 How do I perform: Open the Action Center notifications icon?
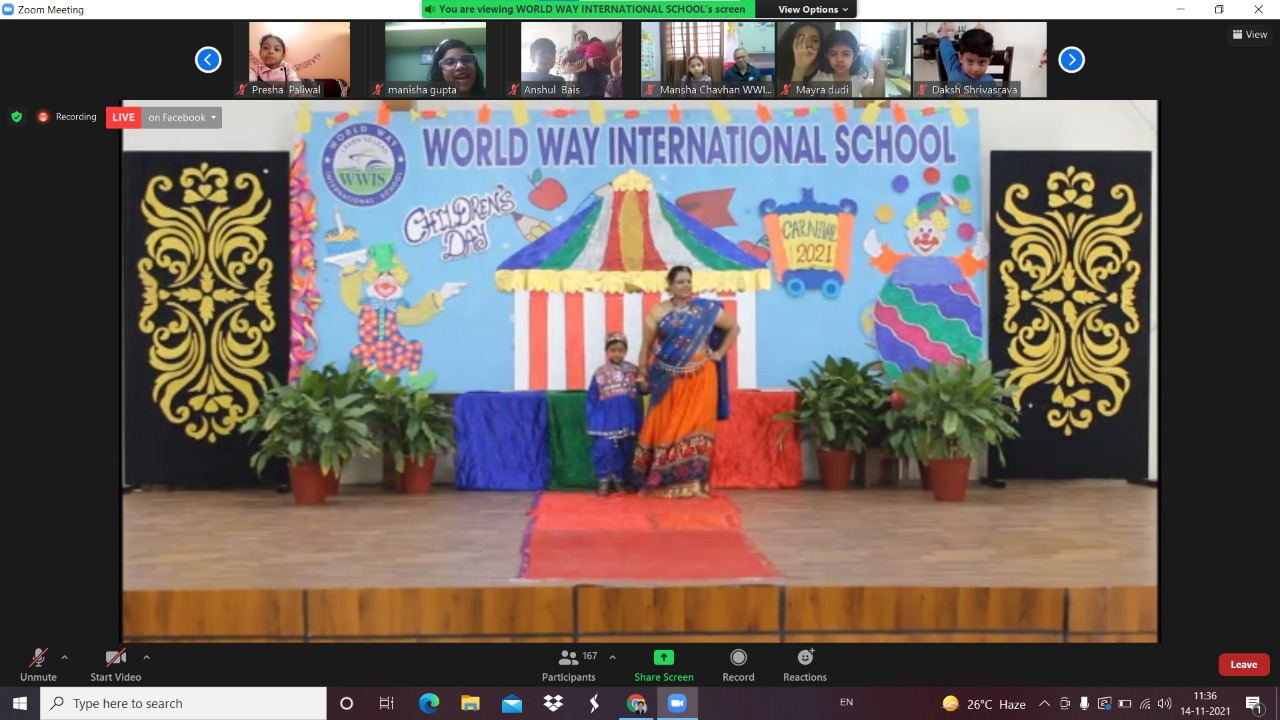pyautogui.click(x=1254, y=704)
